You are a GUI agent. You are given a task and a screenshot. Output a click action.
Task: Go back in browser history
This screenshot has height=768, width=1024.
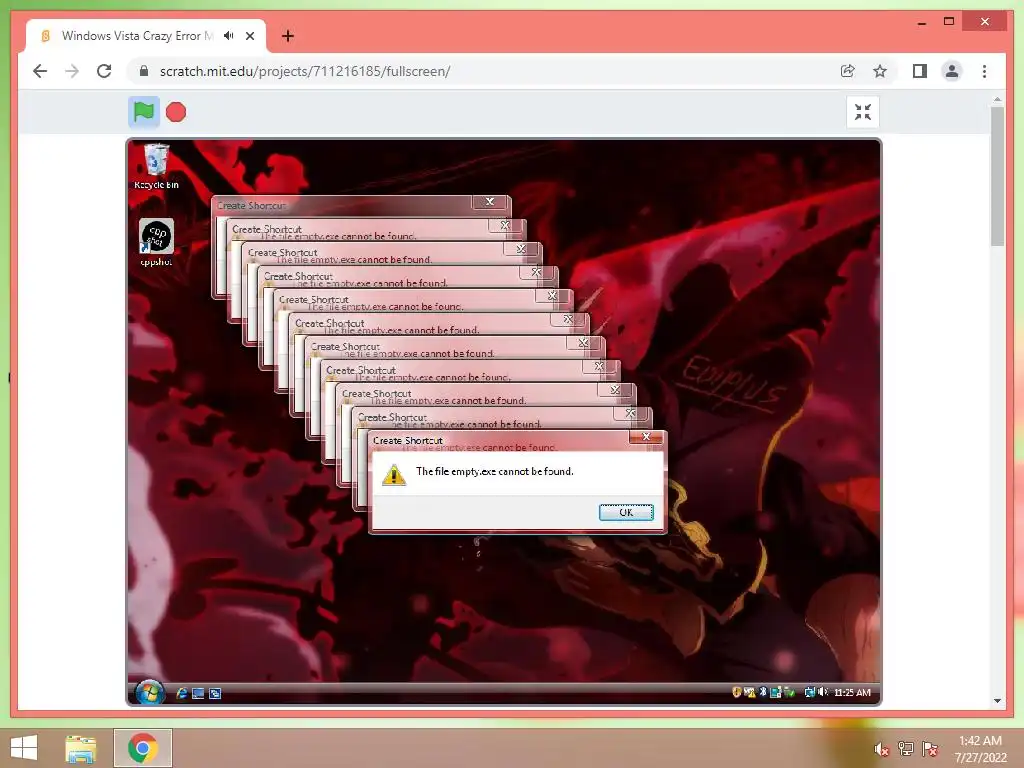point(40,71)
